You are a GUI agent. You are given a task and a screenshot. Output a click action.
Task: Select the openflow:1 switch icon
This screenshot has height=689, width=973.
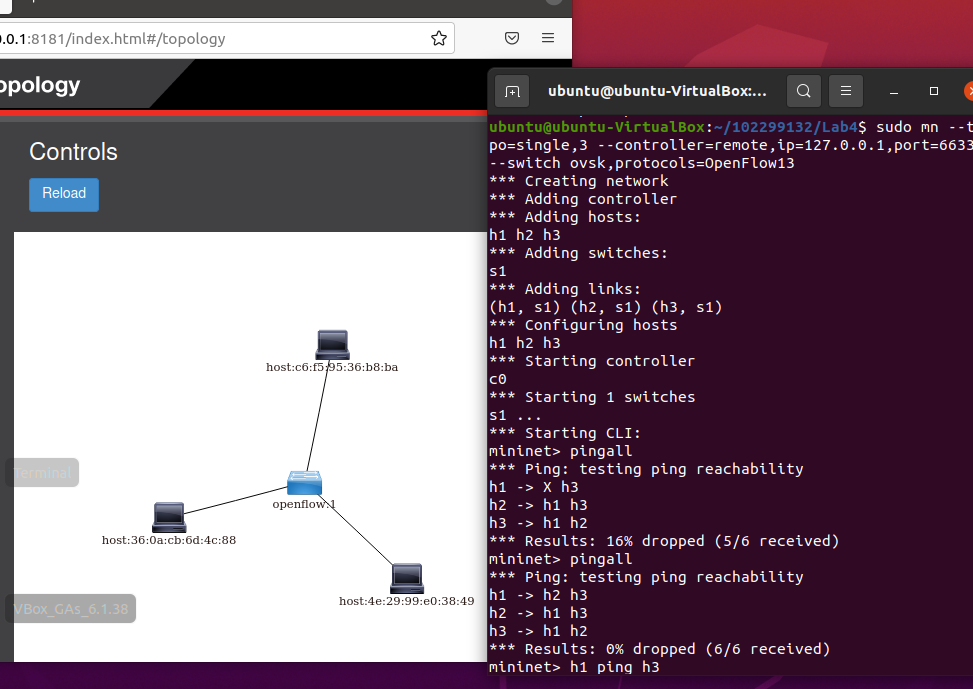point(304,483)
